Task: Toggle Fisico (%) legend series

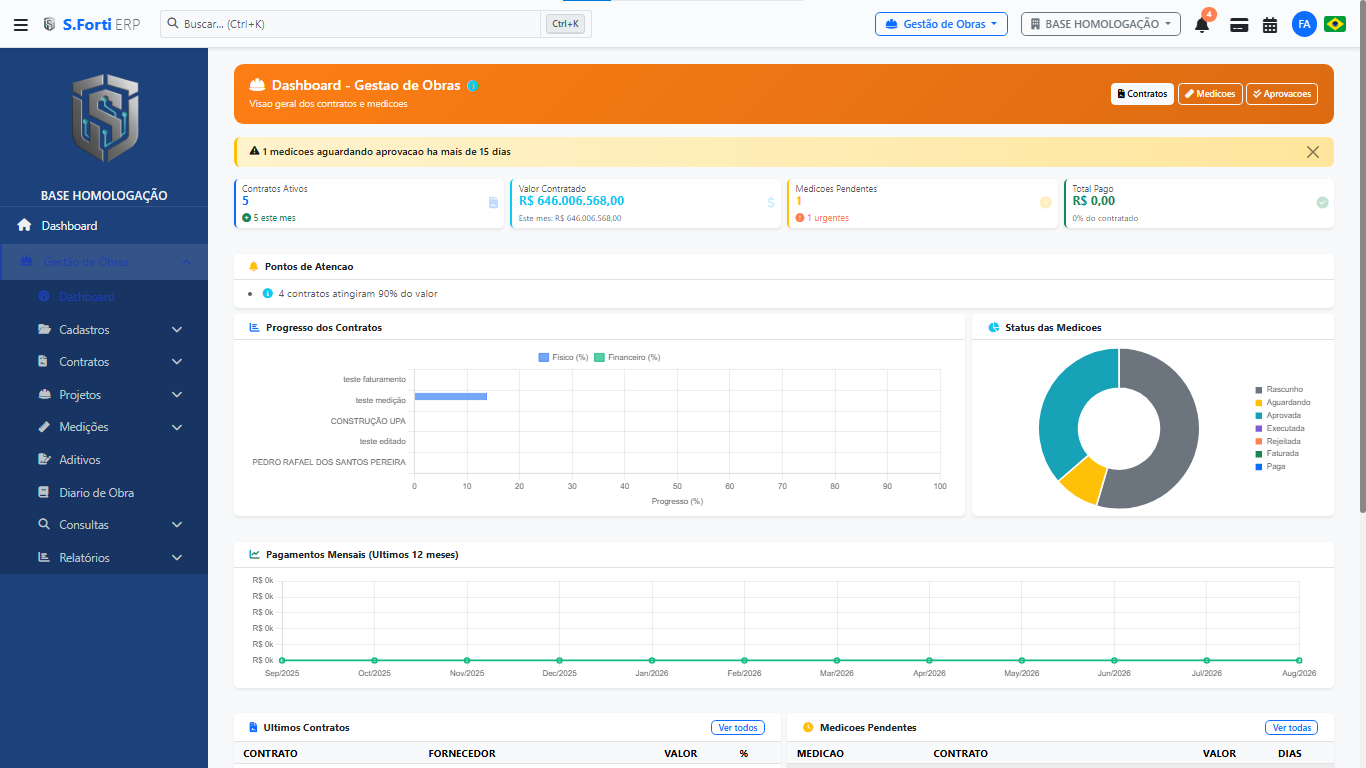Action: pos(563,357)
